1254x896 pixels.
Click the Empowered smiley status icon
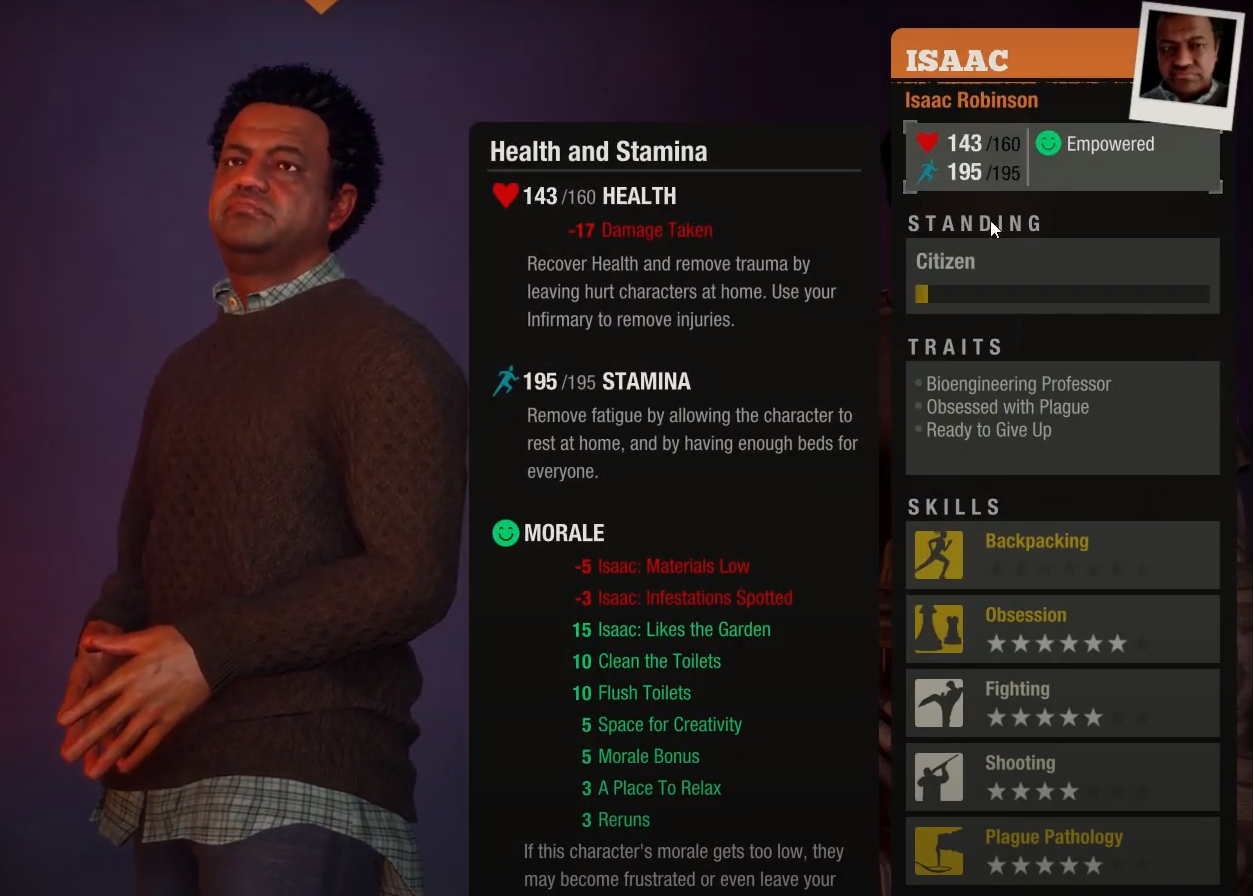pos(1048,143)
